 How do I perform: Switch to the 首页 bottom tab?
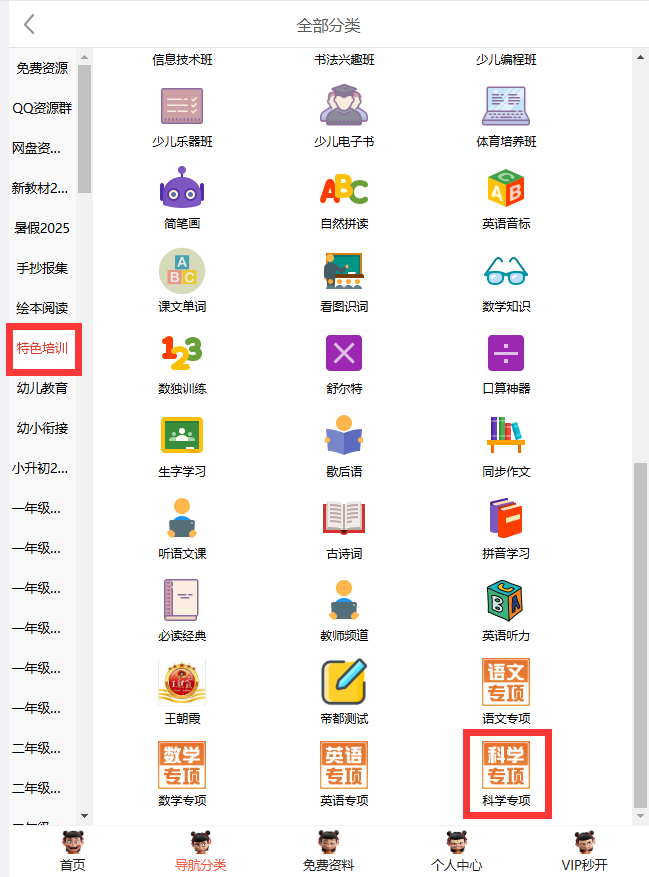(72, 851)
